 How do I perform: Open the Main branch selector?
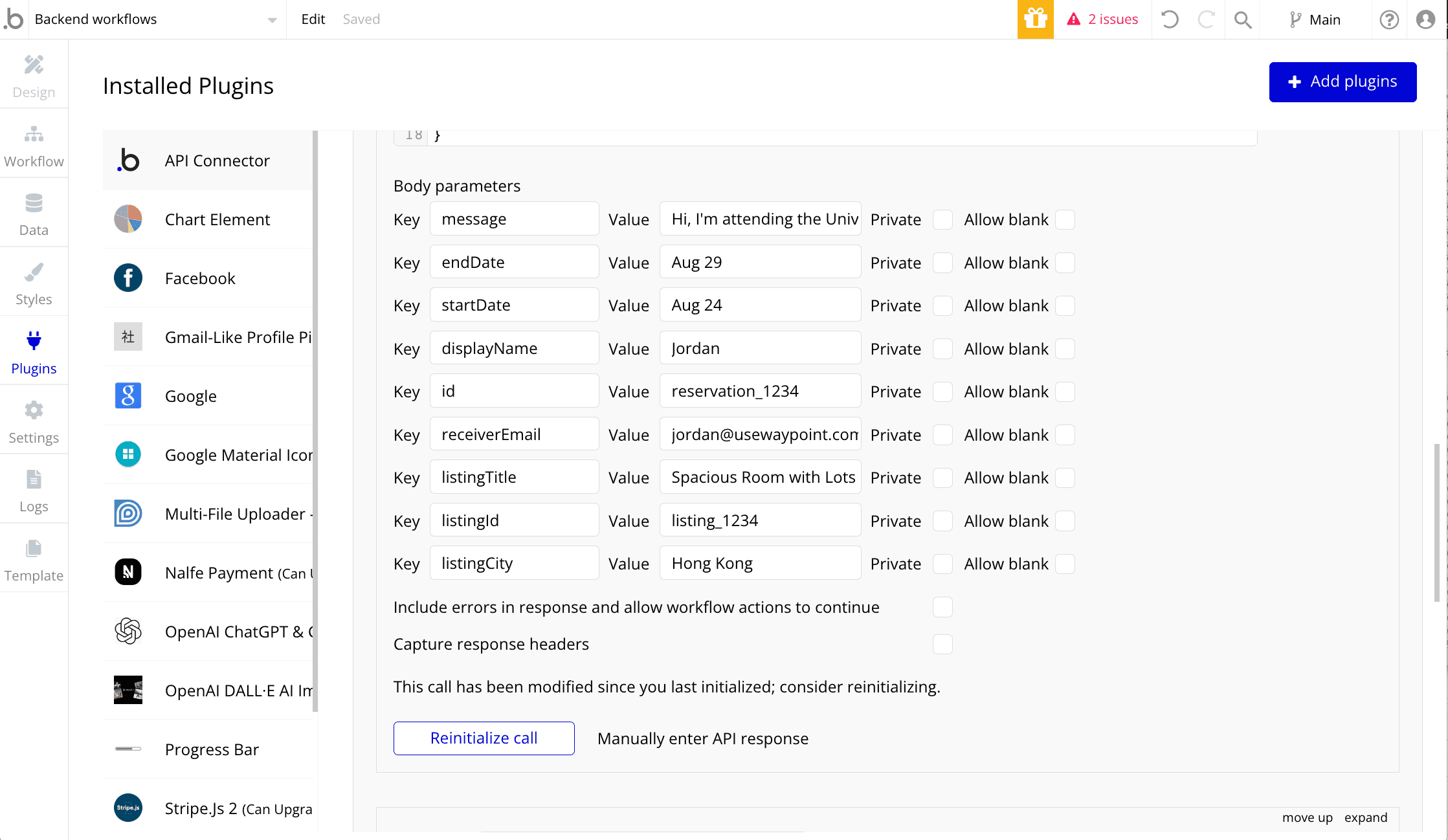pos(1315,19)
